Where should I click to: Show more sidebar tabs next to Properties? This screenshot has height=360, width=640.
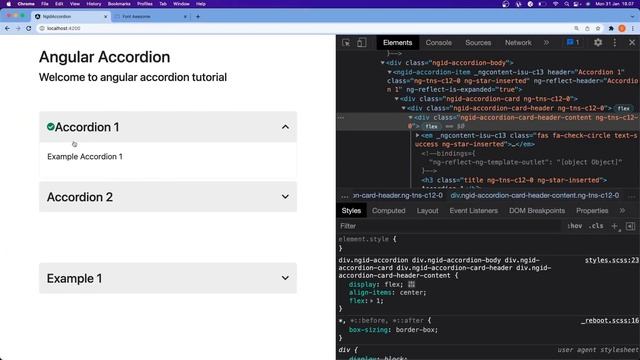click(x=622, y=211)
